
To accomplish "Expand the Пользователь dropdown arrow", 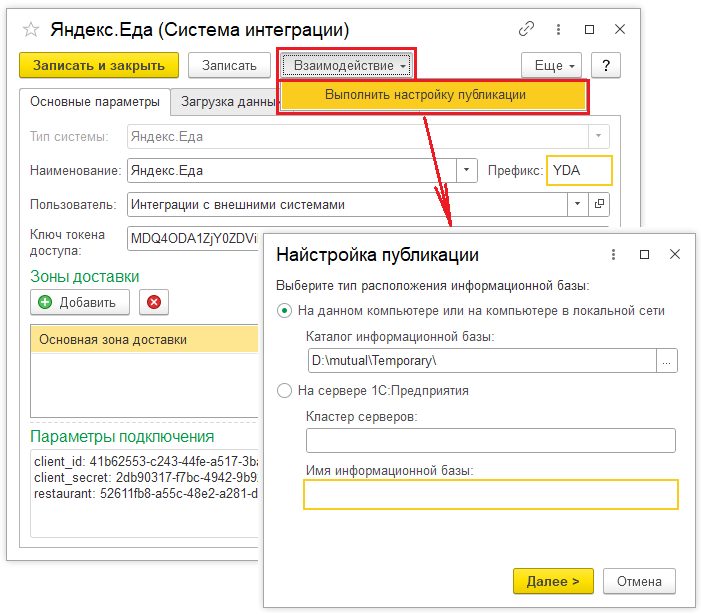I will (577, 204).
